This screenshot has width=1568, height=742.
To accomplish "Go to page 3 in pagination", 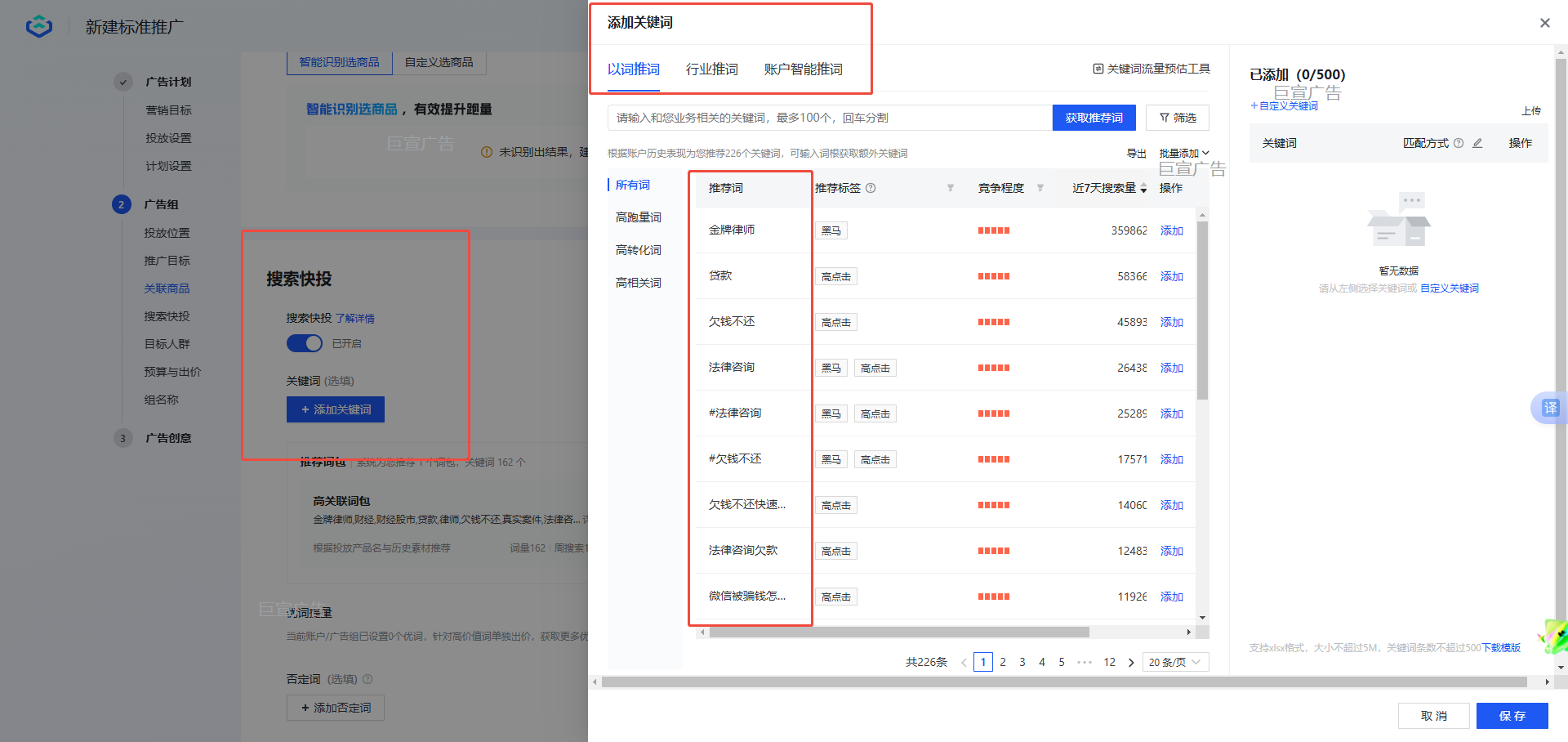I will point(1022,662).
